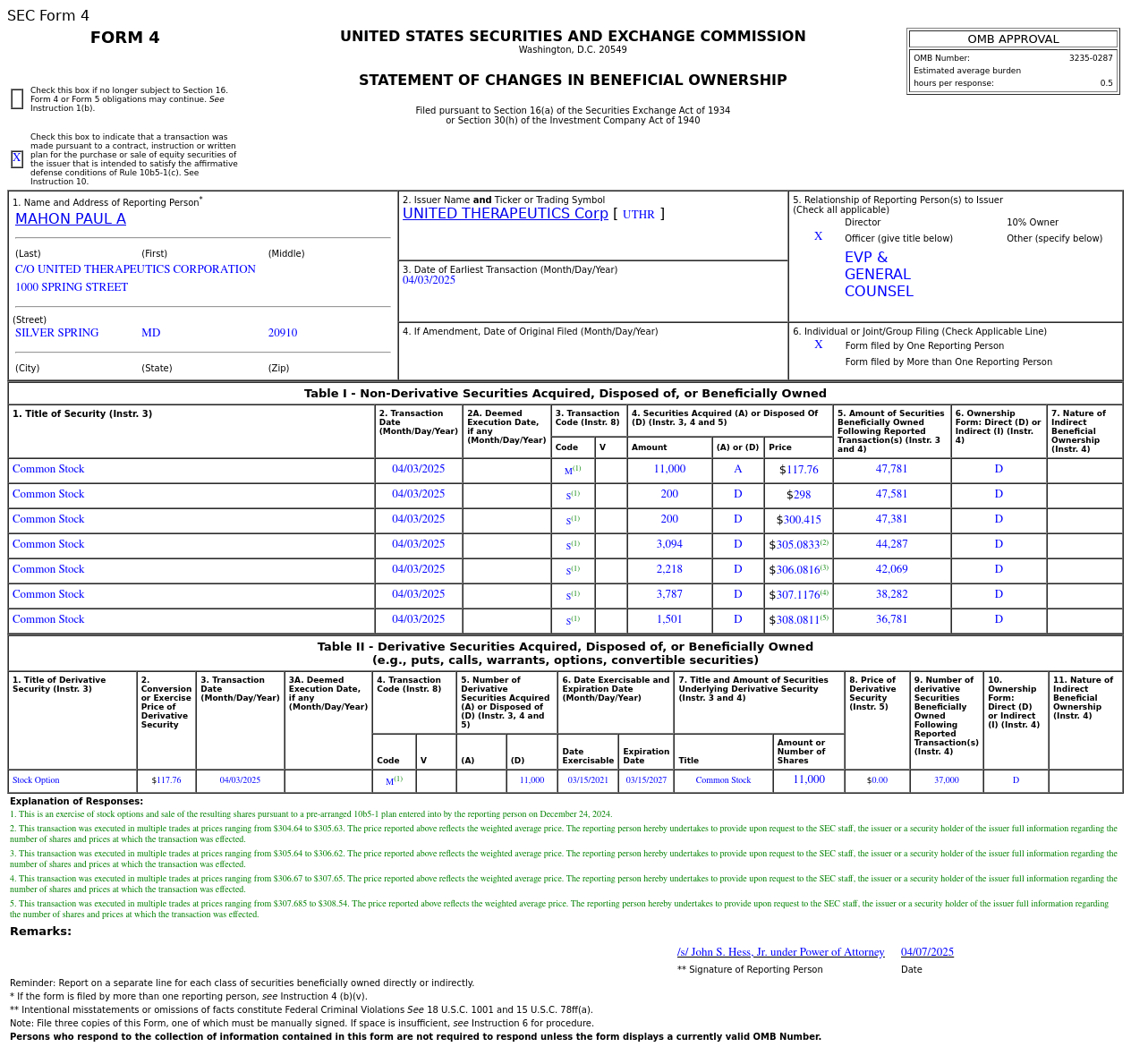This screenshot has width=1131, height=1064.
Task: Click the $300.415 price cell
Action: point(799,520)
